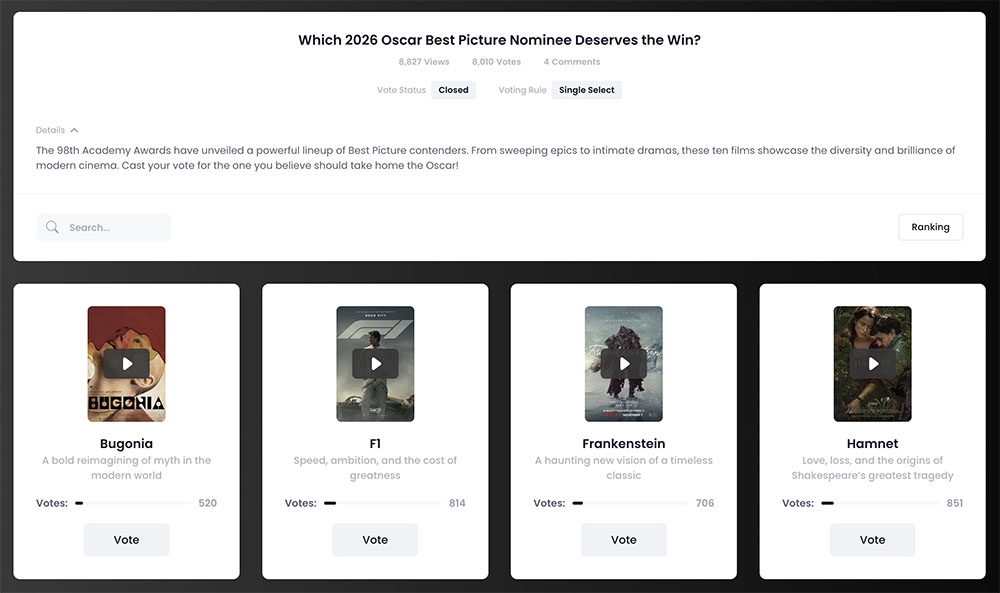Vote for F1
1000x593 pixels.
click(x=375, y=540)
